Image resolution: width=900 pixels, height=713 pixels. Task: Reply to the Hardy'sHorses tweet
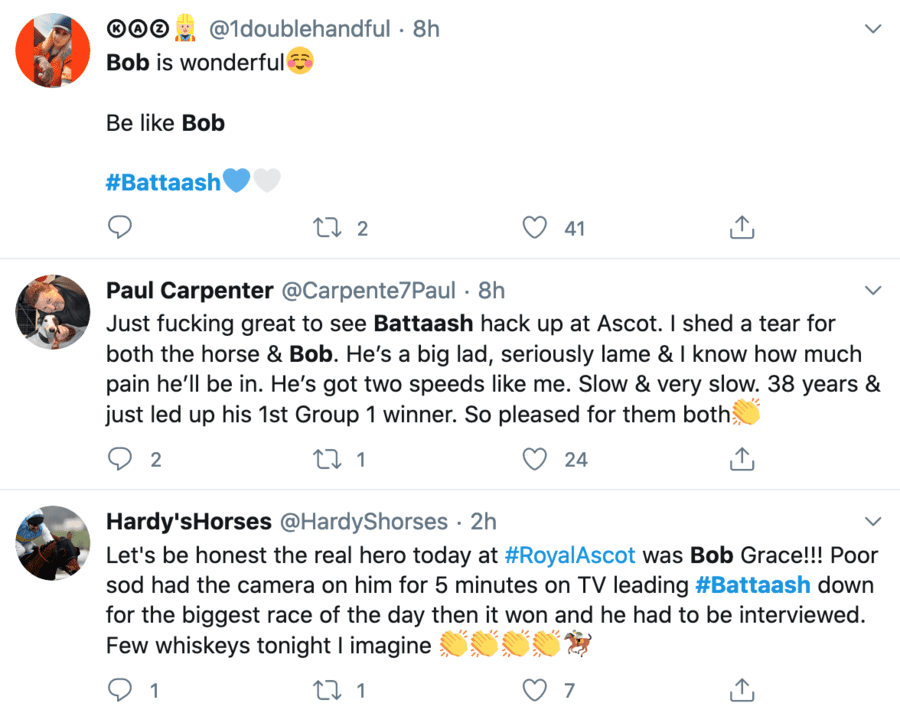120,689
